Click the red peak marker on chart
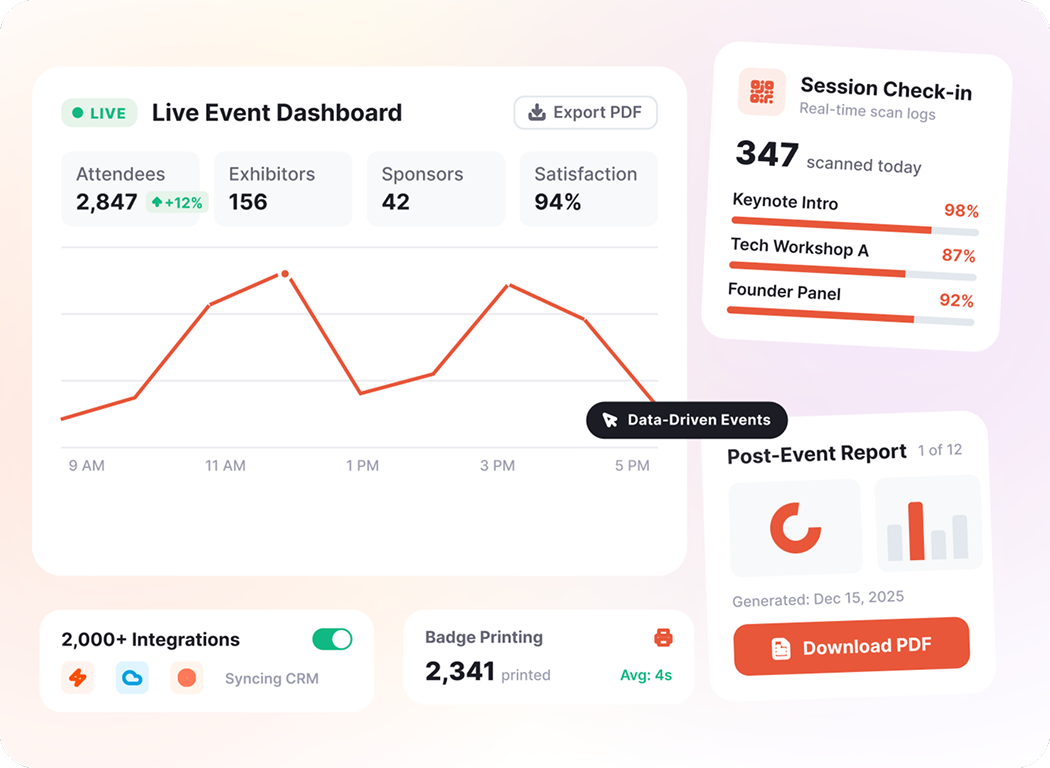The width and height of the screenshot is (1050, 768). (285, 274)
